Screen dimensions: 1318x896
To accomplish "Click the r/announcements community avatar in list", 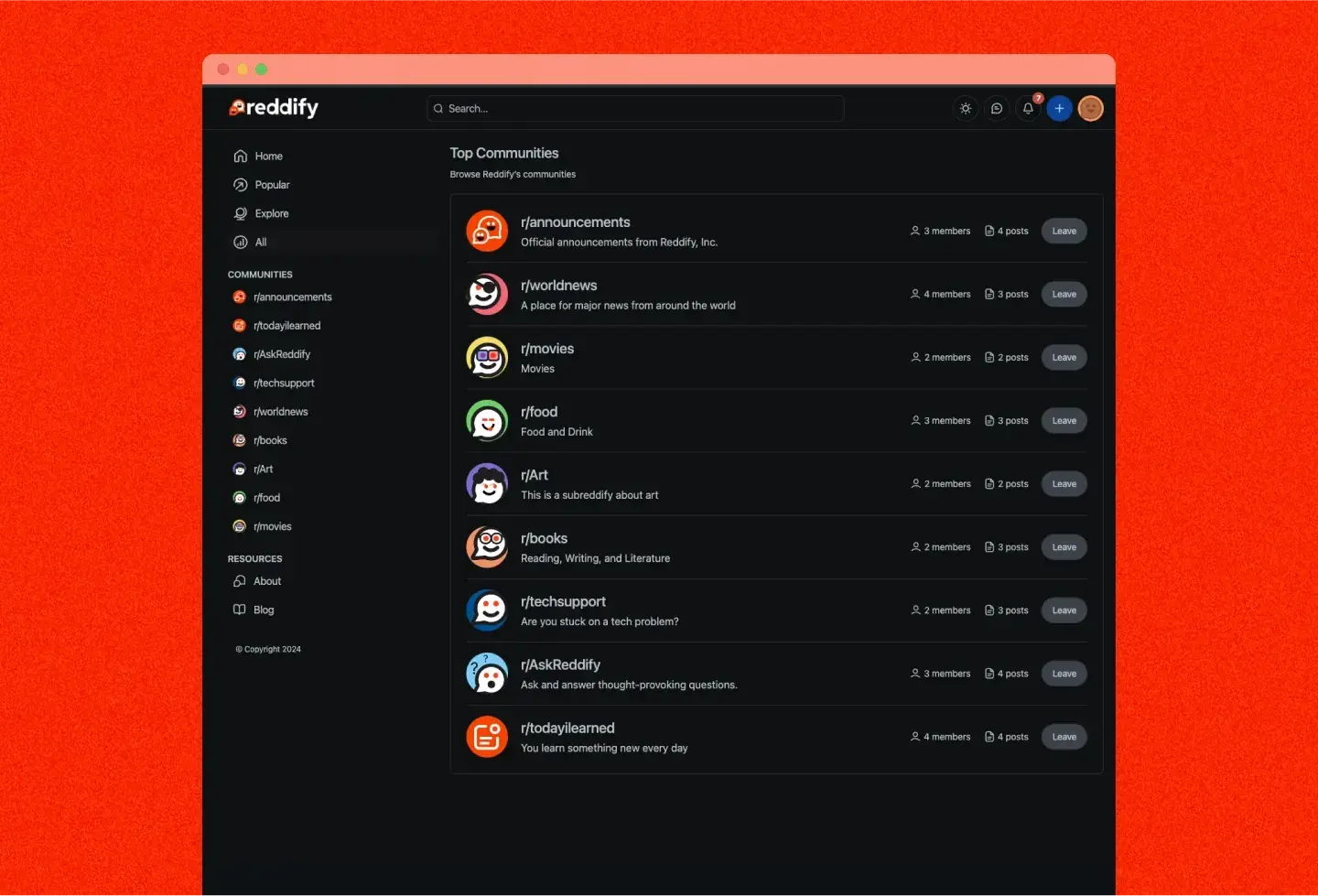I will 487,231.
